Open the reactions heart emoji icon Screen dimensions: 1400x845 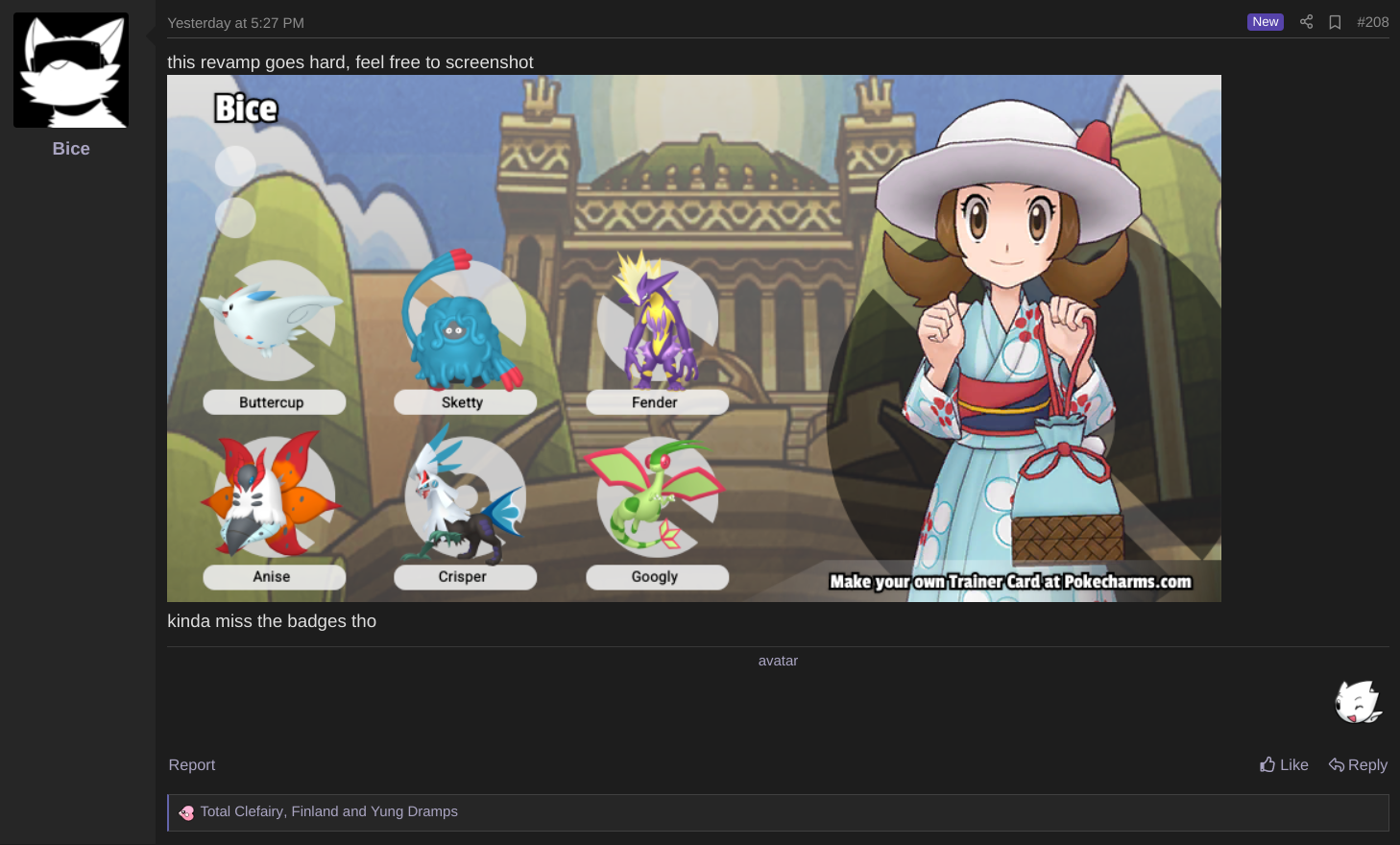pyautogui.click(x=186, y=812)
